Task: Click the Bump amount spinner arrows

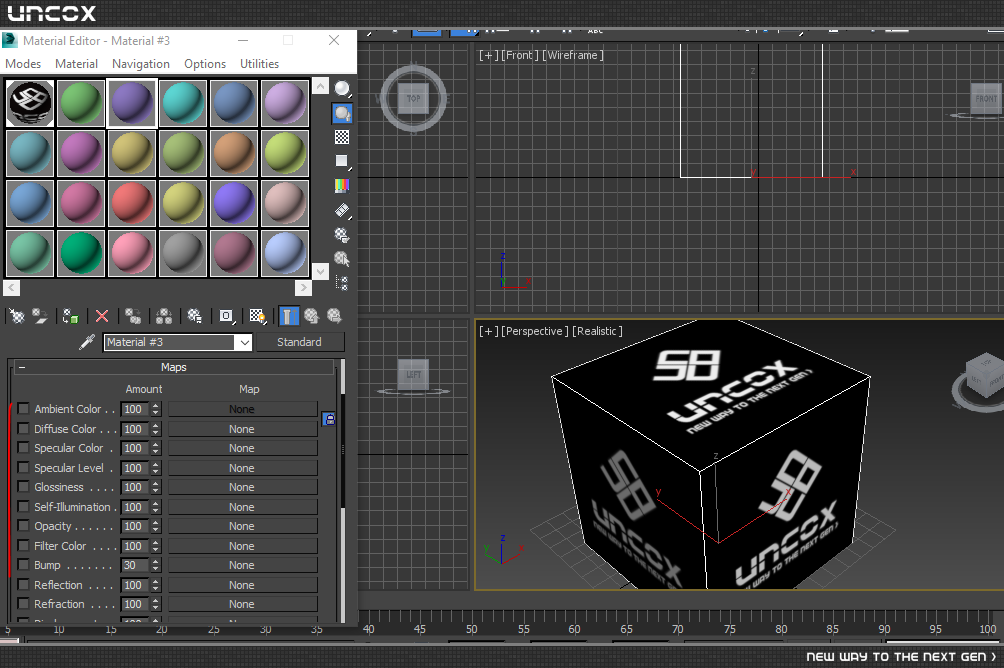Action: [x=156, y=565]
